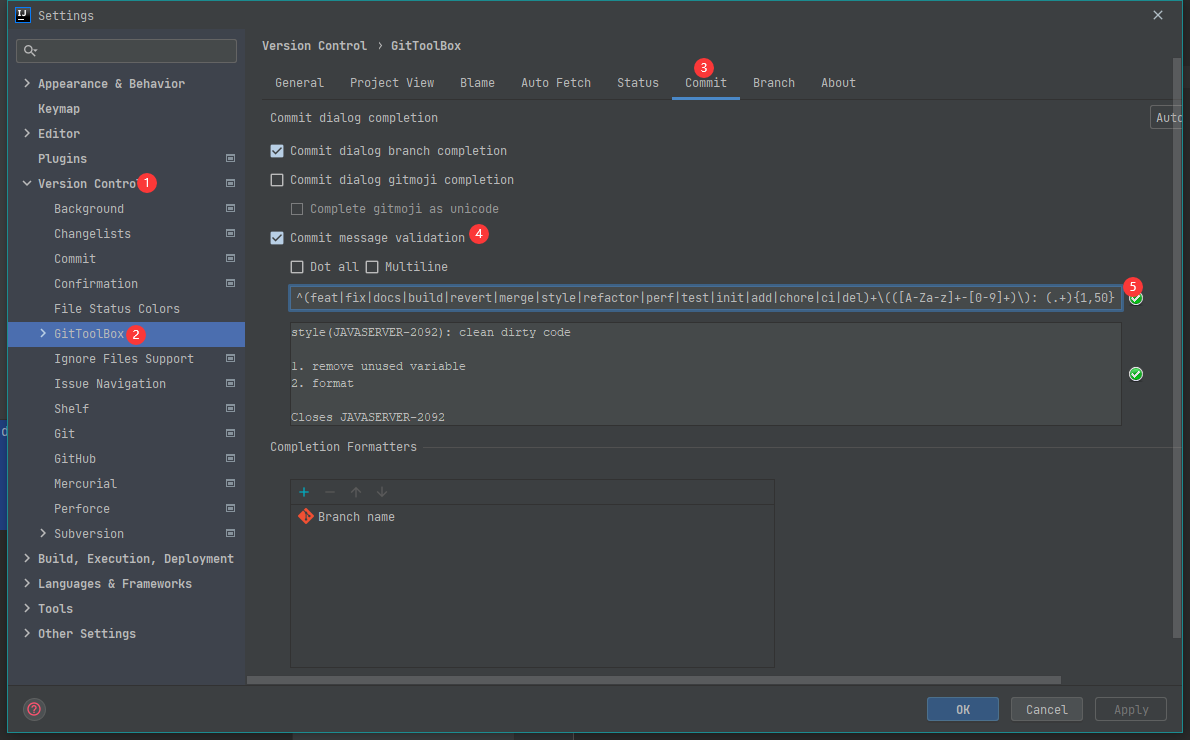Toggle the Dot all checkbox
The width and height of the screenshot is (1190, 740).
click(297, 267)
